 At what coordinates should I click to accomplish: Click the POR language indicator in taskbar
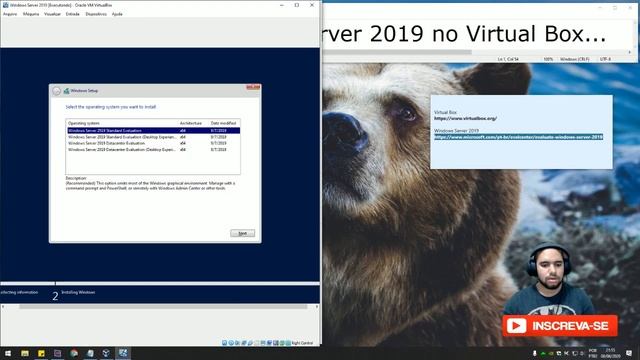tap(593, 353)
